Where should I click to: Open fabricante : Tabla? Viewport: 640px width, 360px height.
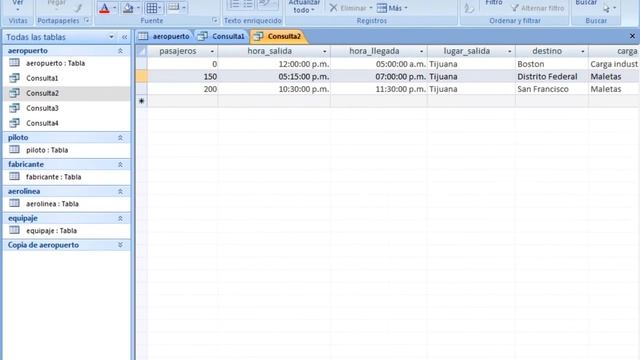pos(67,177)
